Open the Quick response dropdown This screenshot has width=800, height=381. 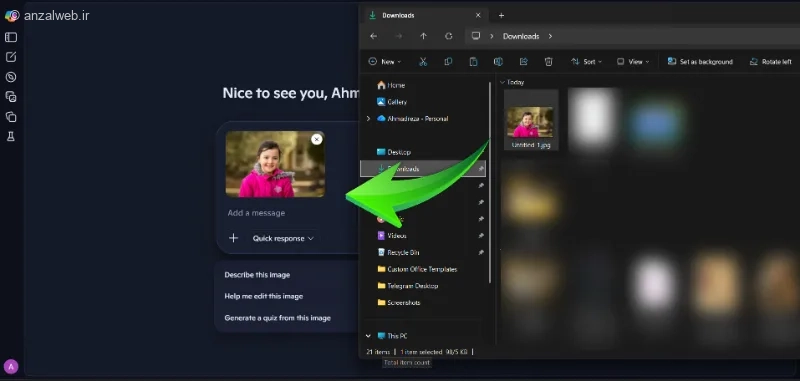283,238
